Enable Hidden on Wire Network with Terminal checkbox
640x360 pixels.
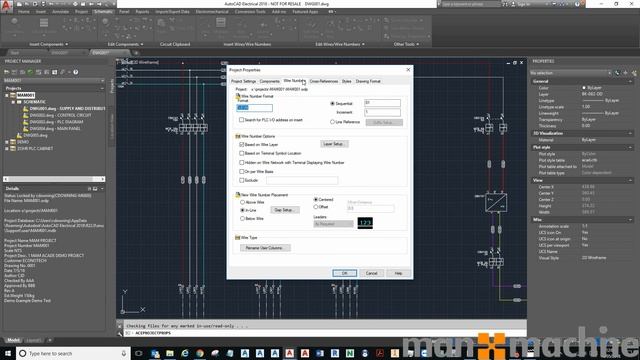242,162
